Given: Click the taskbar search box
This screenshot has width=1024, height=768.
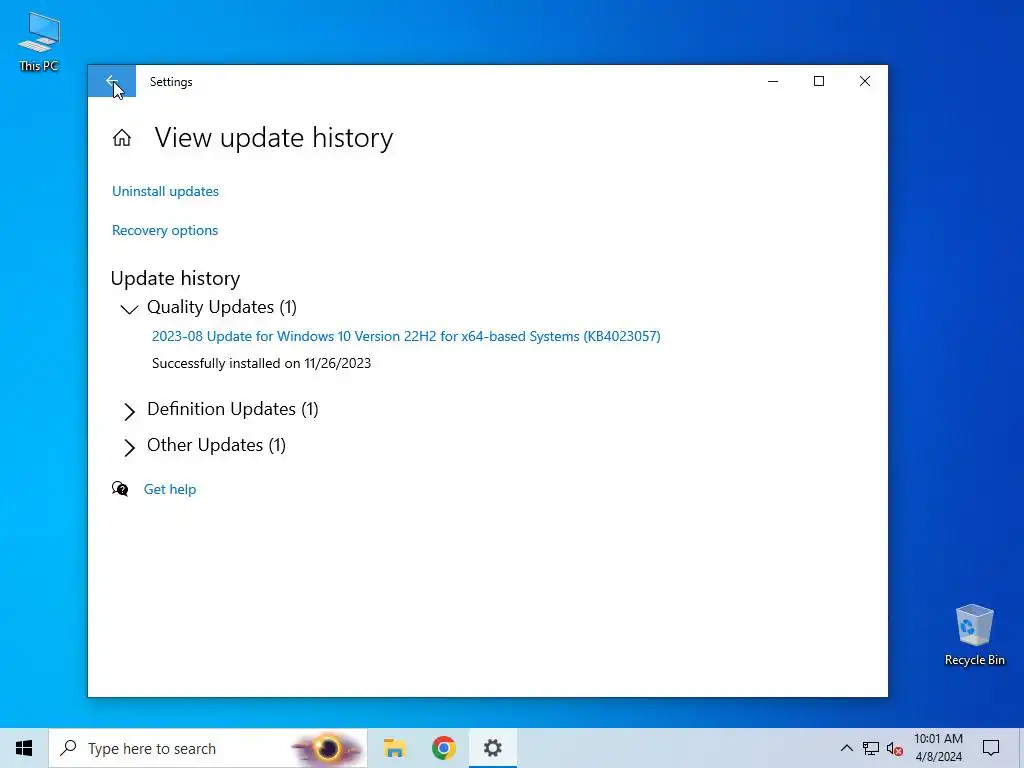Looking at the screenshot, I should click(208, 748).
